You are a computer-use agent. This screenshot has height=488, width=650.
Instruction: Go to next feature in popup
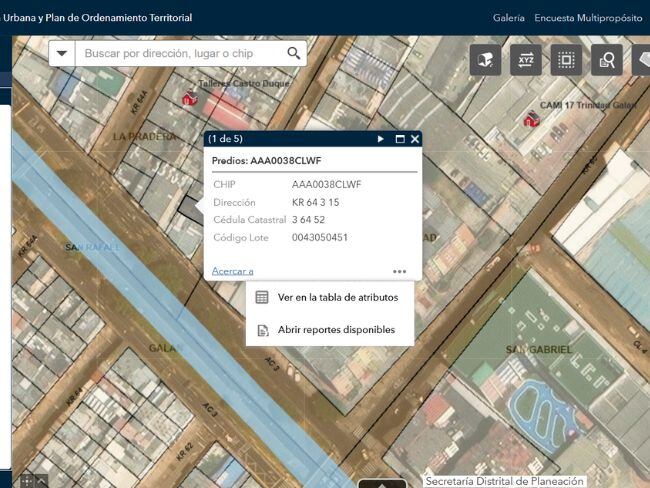[x=381, y=139]
